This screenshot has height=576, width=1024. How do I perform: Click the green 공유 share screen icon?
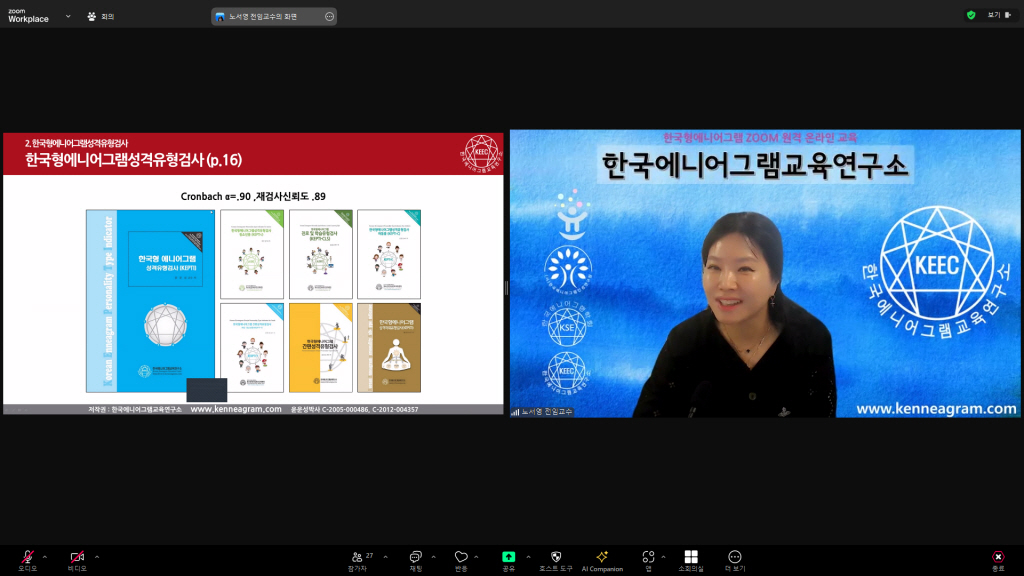pyautogui.click(x=508, y=556)
